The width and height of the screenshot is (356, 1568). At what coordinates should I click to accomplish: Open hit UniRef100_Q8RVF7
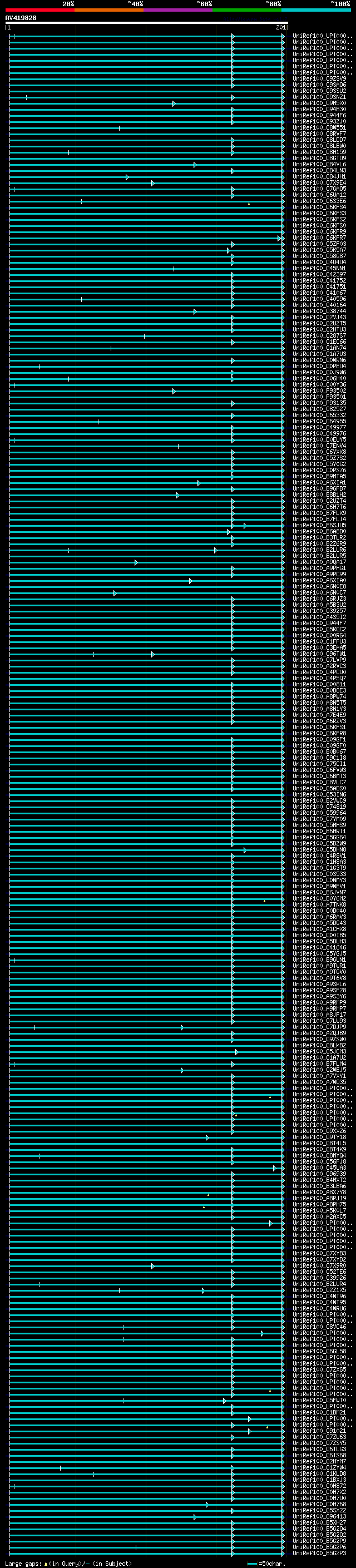click(319, 133)
